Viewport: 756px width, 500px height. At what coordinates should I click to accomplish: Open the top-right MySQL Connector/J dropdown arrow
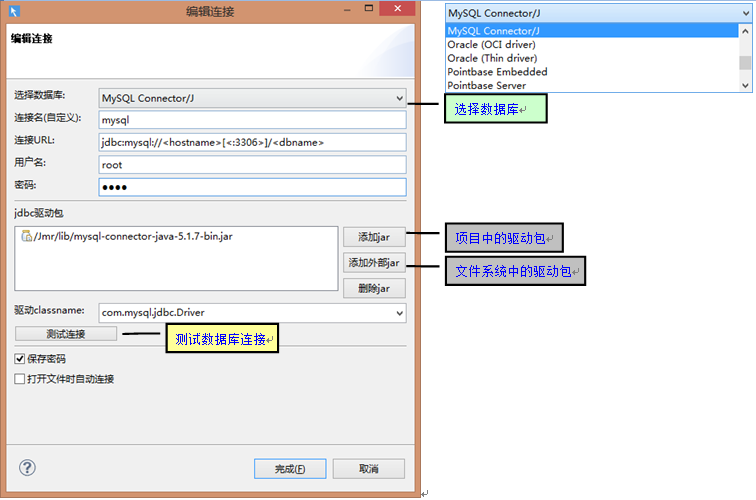click(745, 14)
